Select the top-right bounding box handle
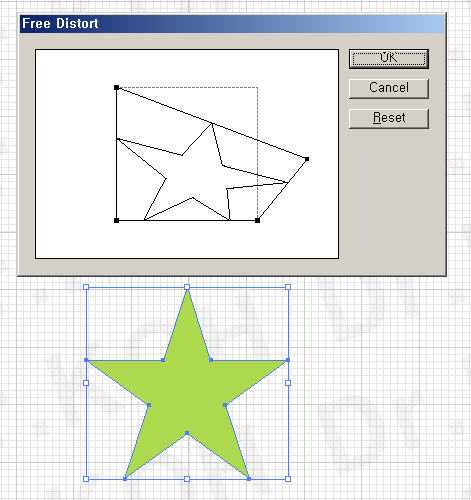This screenshot has width=471, height=500. coord(288,287)
